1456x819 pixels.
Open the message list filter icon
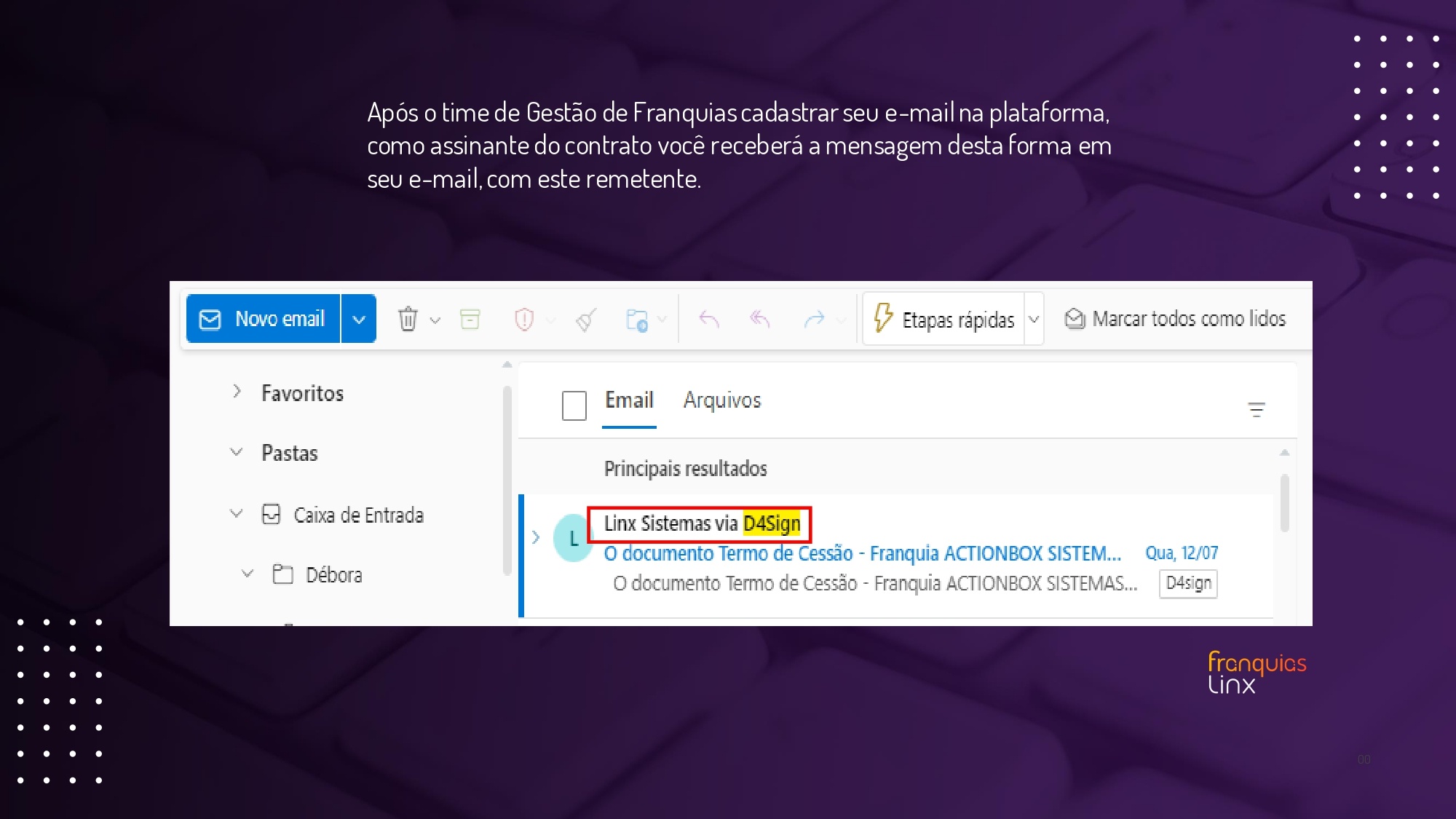[x=1256, y=409]
